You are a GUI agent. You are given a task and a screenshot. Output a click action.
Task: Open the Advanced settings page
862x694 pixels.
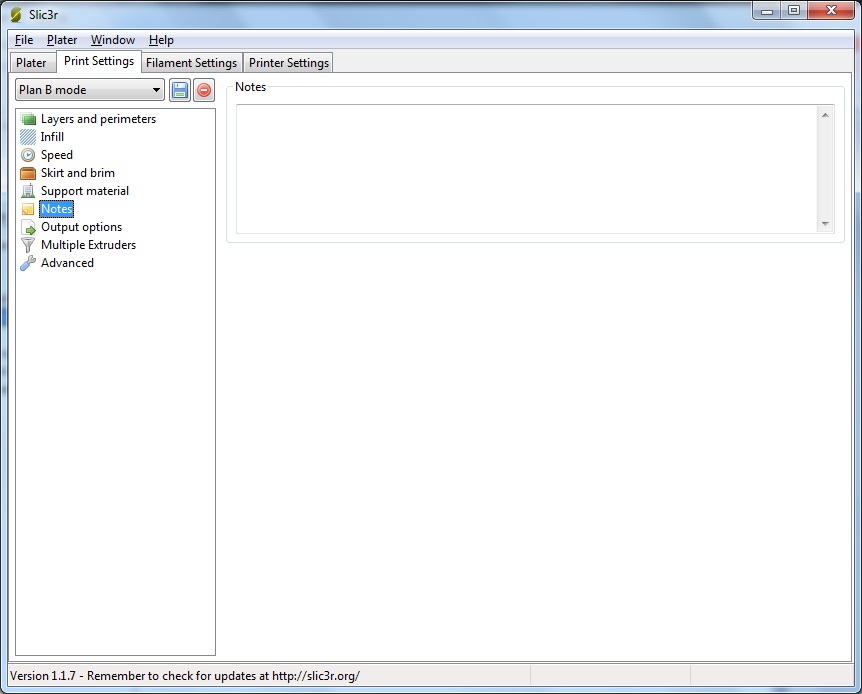coord(67,263)
